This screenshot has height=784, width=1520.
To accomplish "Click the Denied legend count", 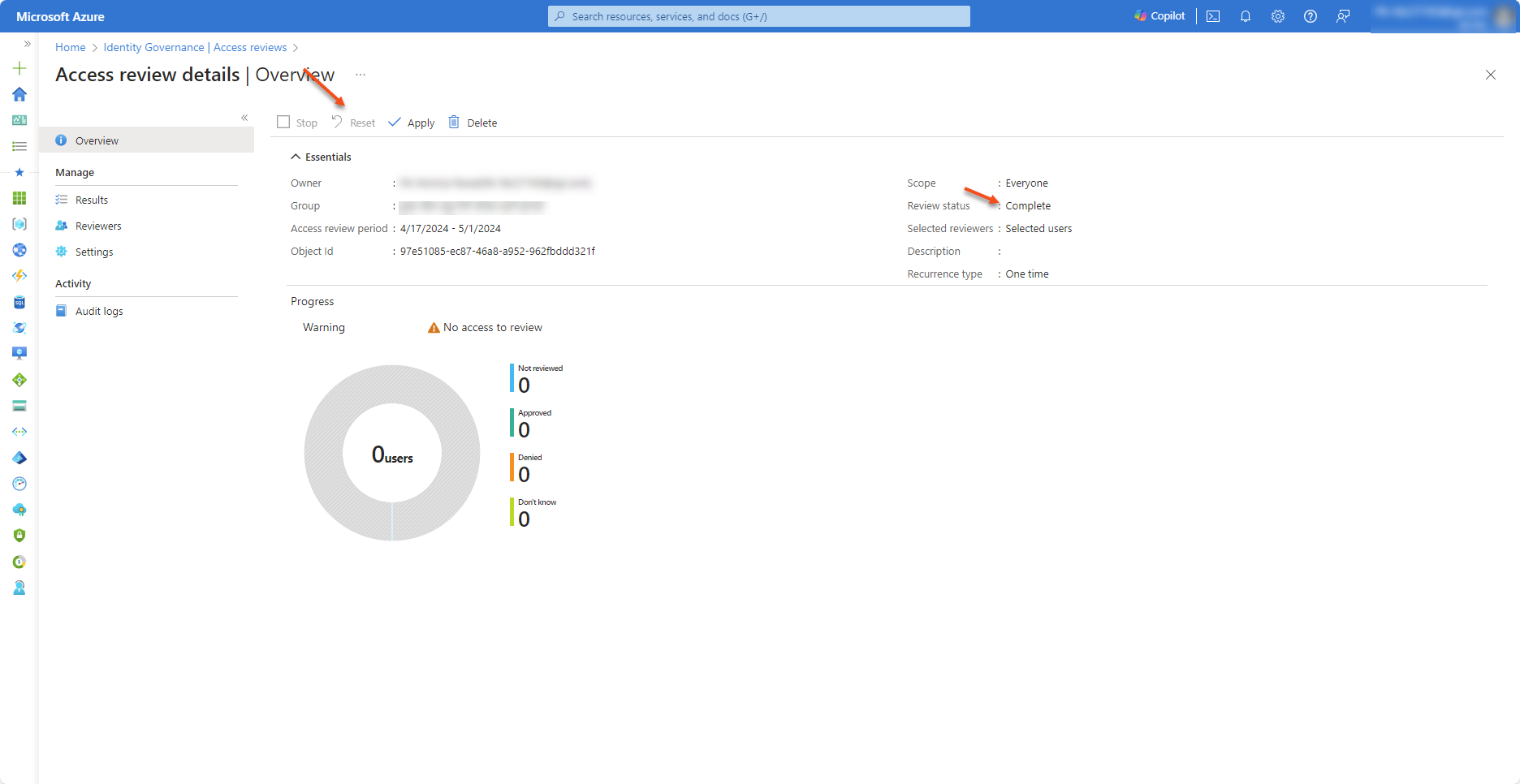I will tap(525, 475).
